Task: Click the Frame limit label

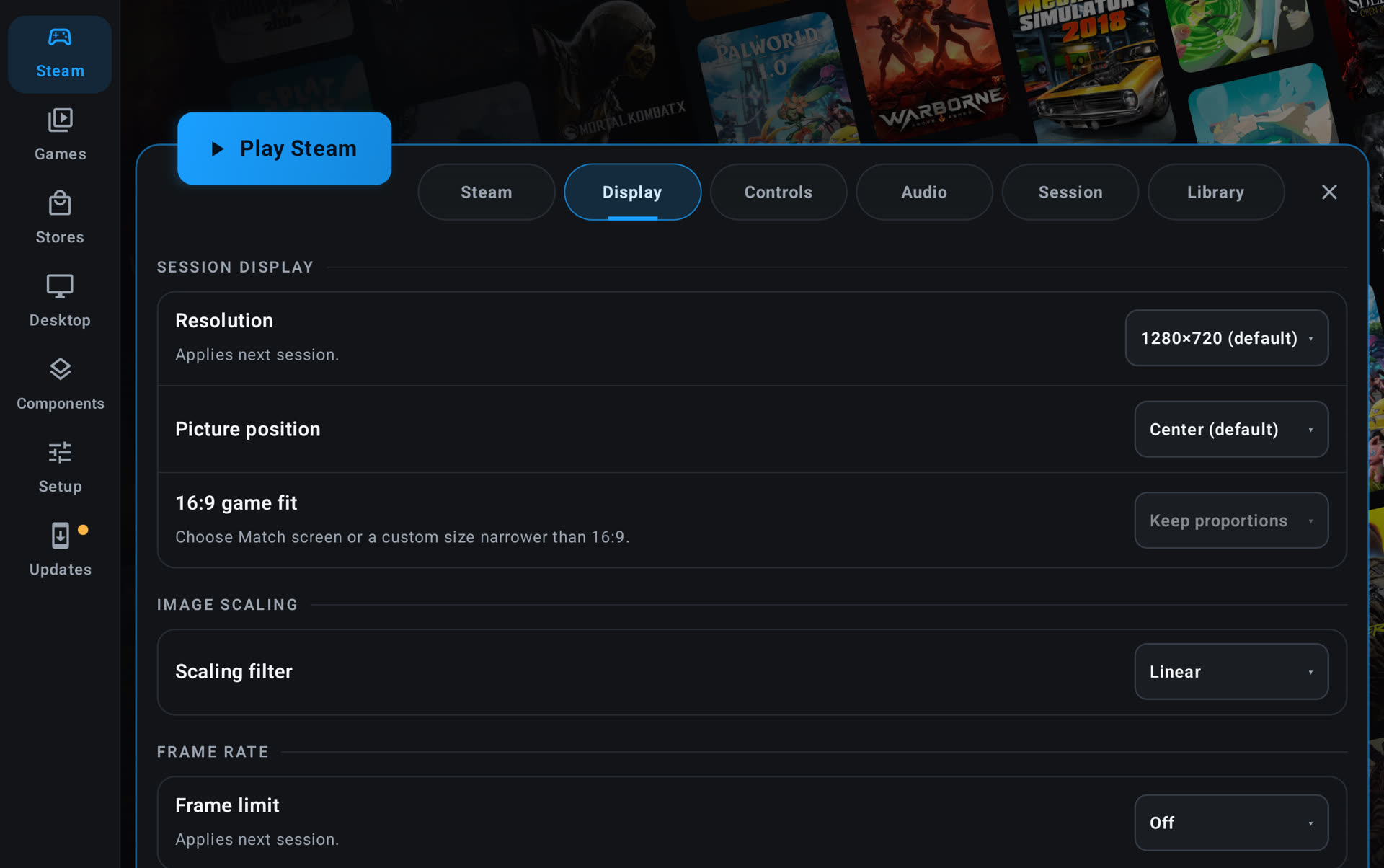Action: coord(227,805)
